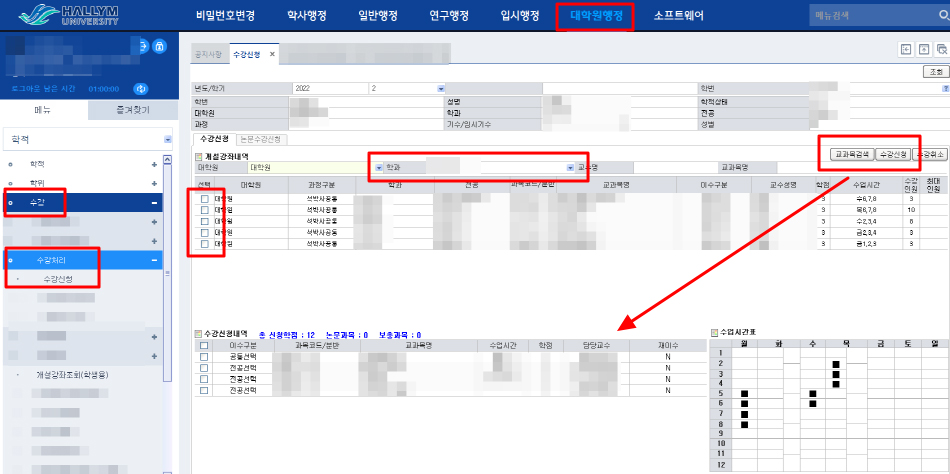Open the 대학원행정 top menu
Viewport: 950px width, 474px height.
click(x=595, y=16)
